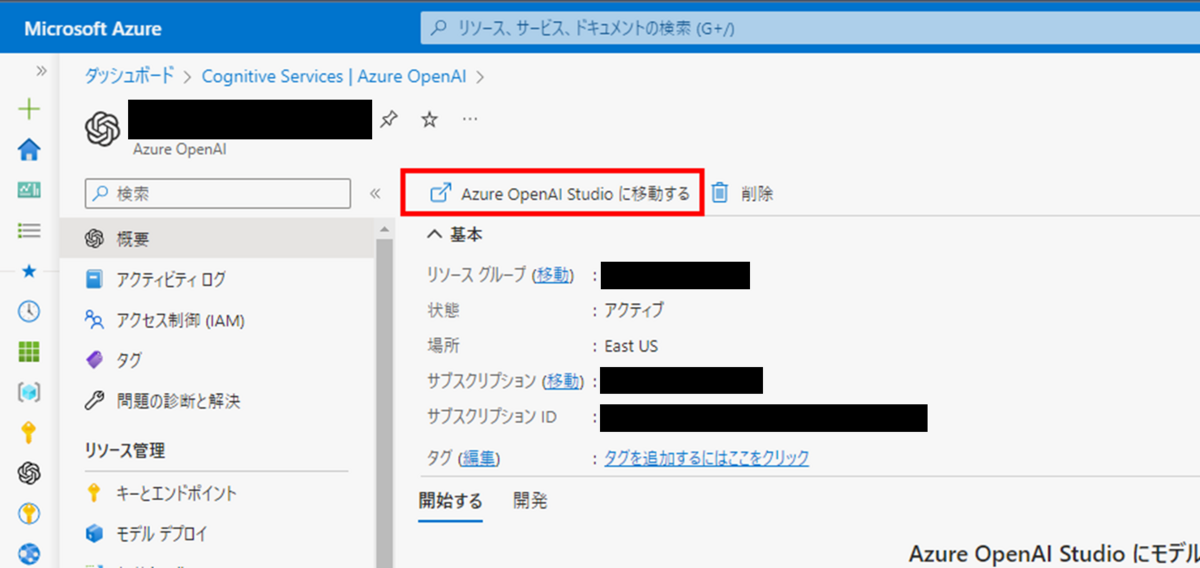Screen dimensions: 1200x568
Task: Click the 削除 button
Action: 742,193
